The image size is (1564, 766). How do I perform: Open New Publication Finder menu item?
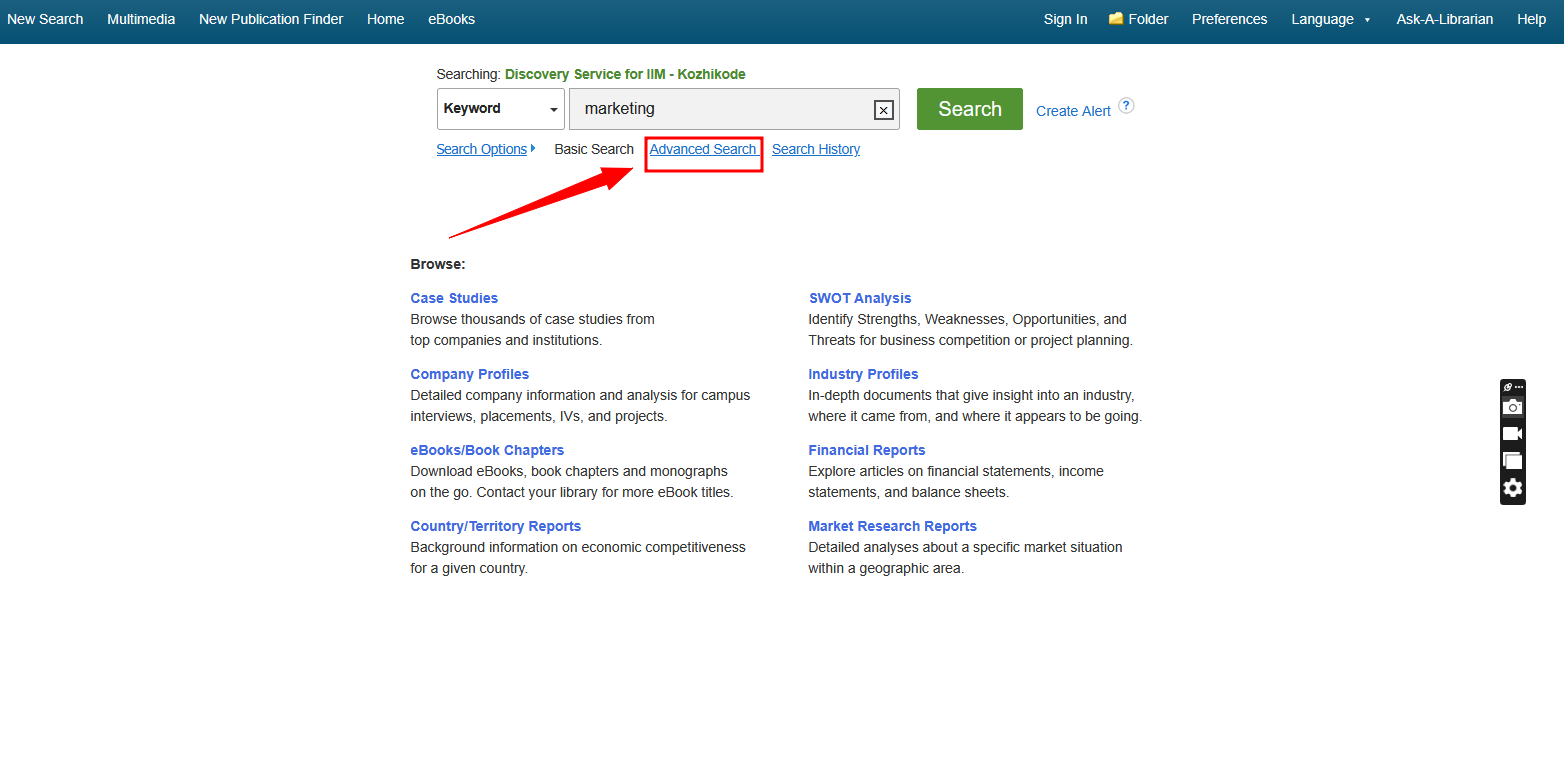tap(271, 19)
